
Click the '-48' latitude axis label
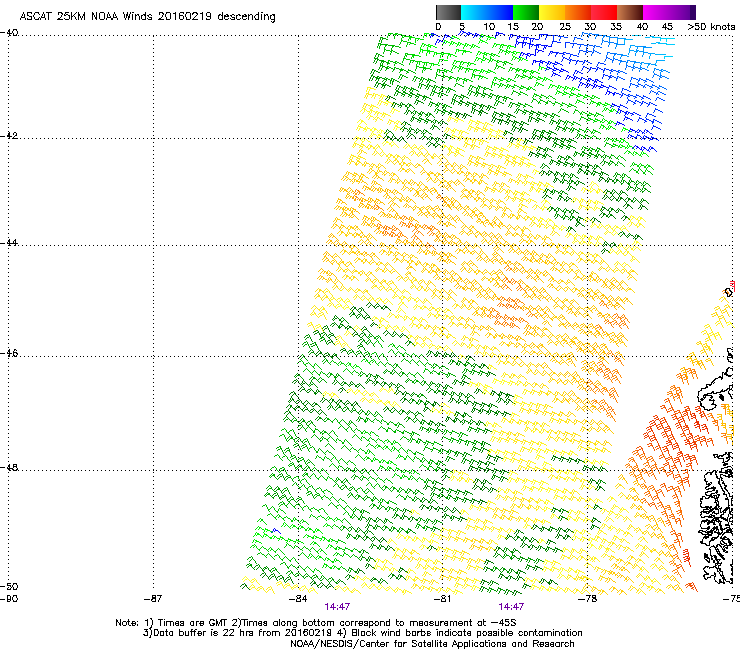coord(9,467)
